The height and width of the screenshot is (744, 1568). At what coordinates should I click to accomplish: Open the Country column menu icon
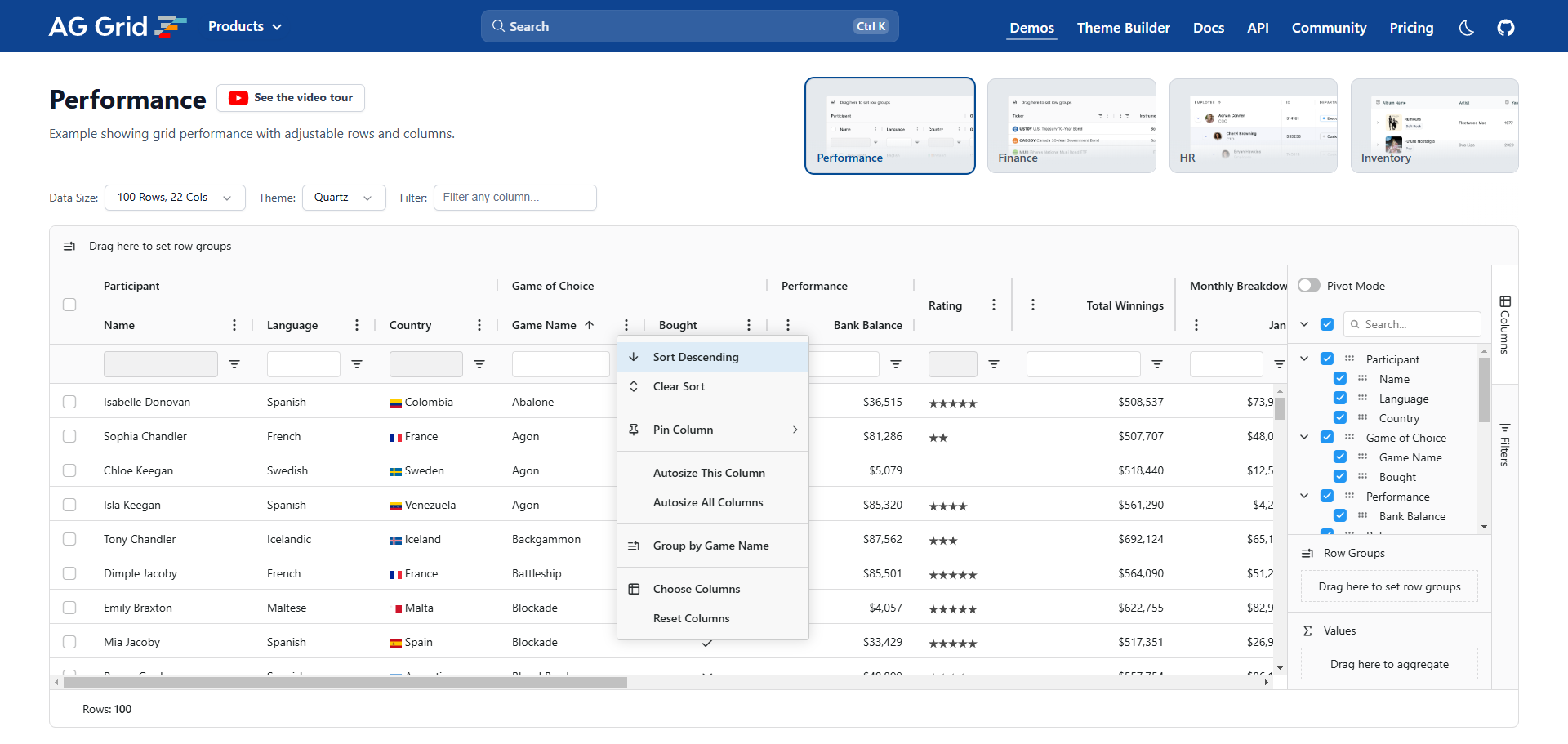pyautogui.click(x=479, y=325)
